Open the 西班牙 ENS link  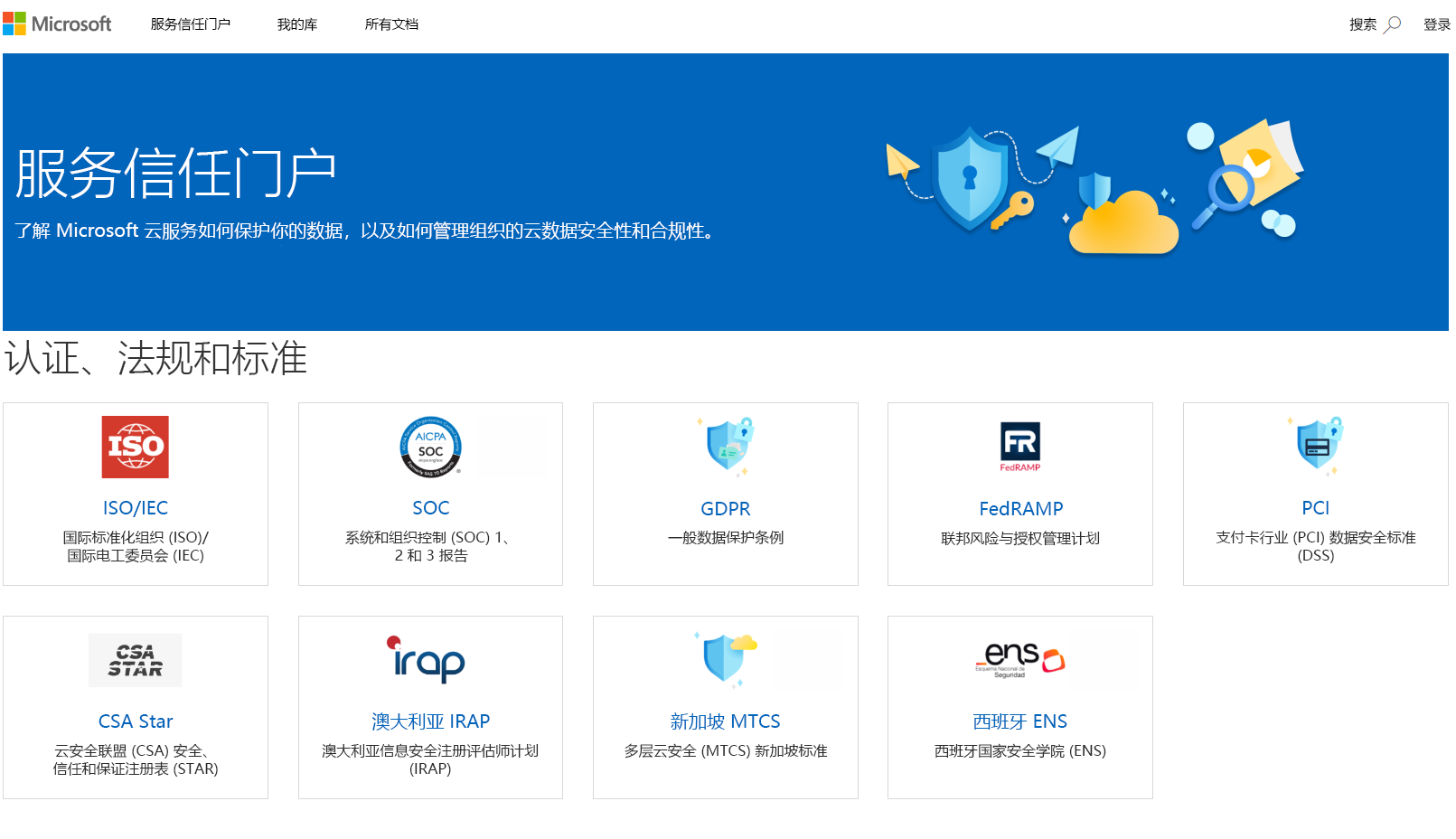(1020, 721)
